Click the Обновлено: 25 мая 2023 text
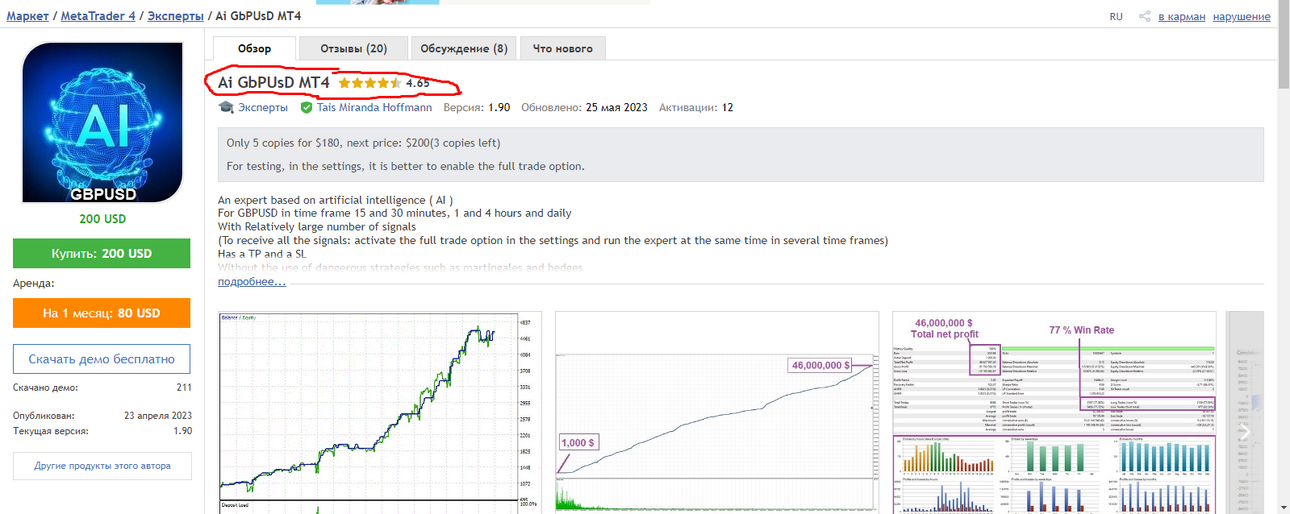Screen dimensions: 1290x514 pyautogui.click(x=584, y=107)
